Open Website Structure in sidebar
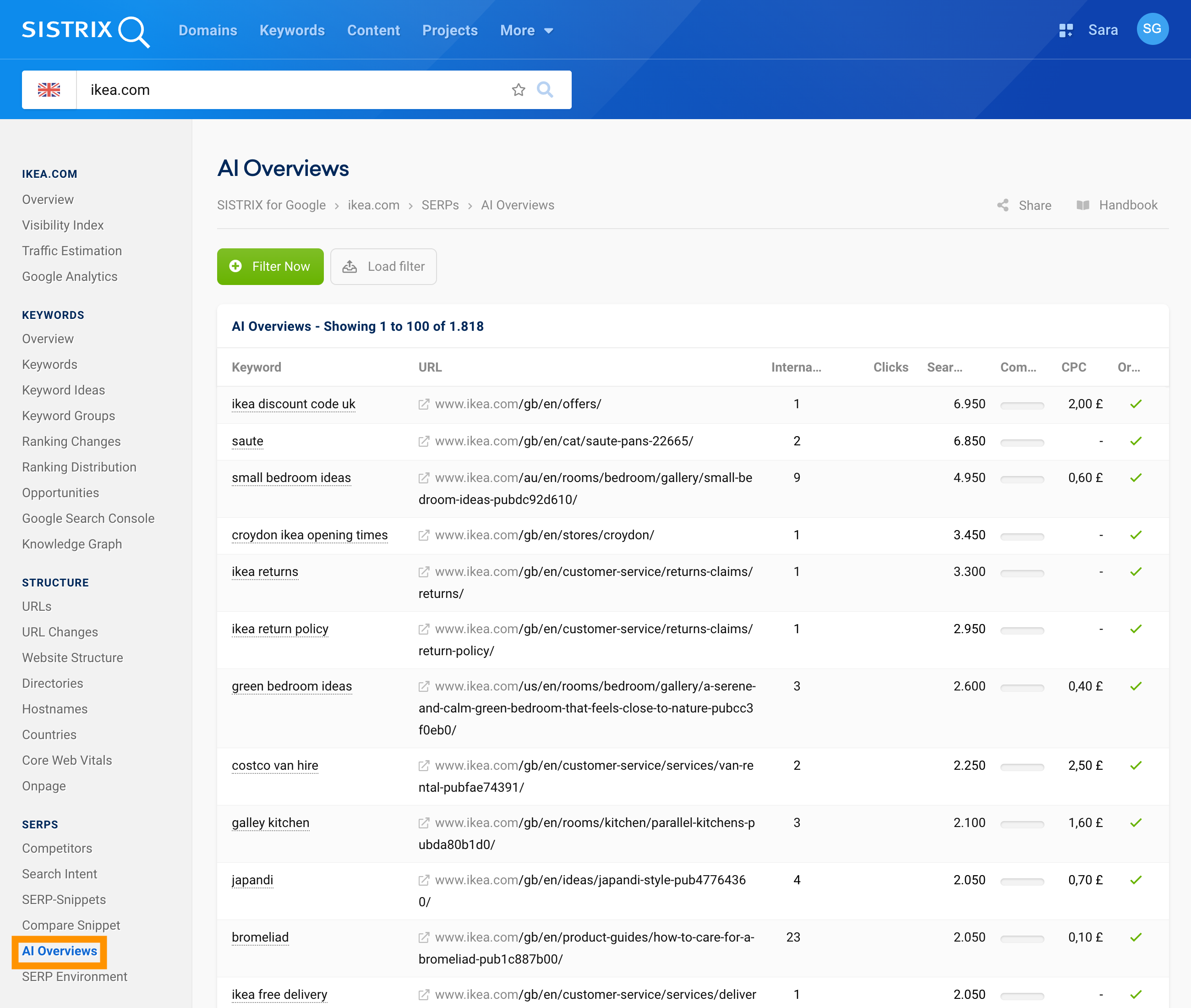Image resolution: width=1191 pixels, height=1008 pixels. click(x=72, y=657)
